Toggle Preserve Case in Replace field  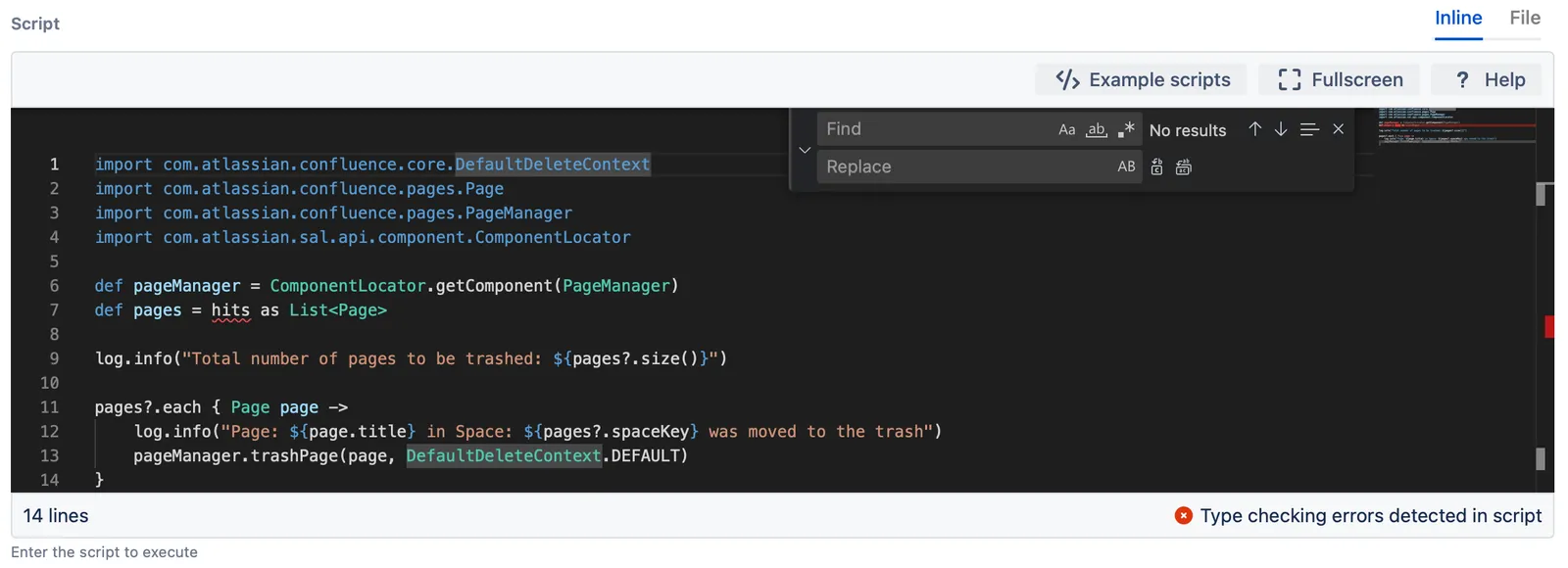[1126, 166]
